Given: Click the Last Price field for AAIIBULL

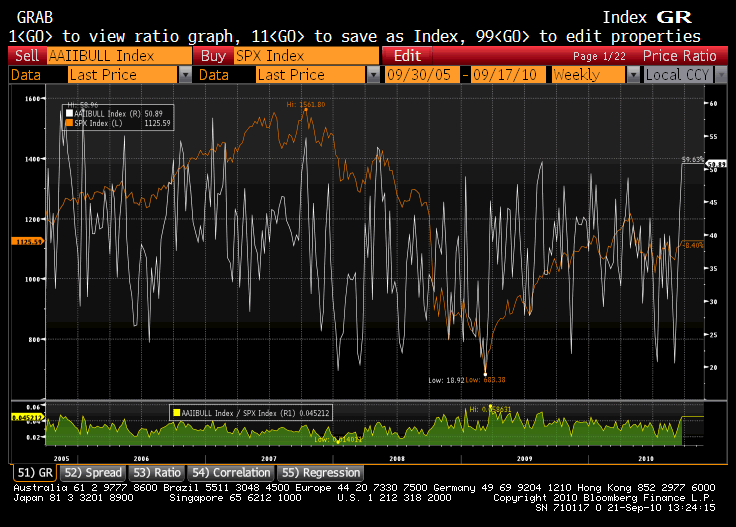Looking at the screenshot, I should coord(123,75).
